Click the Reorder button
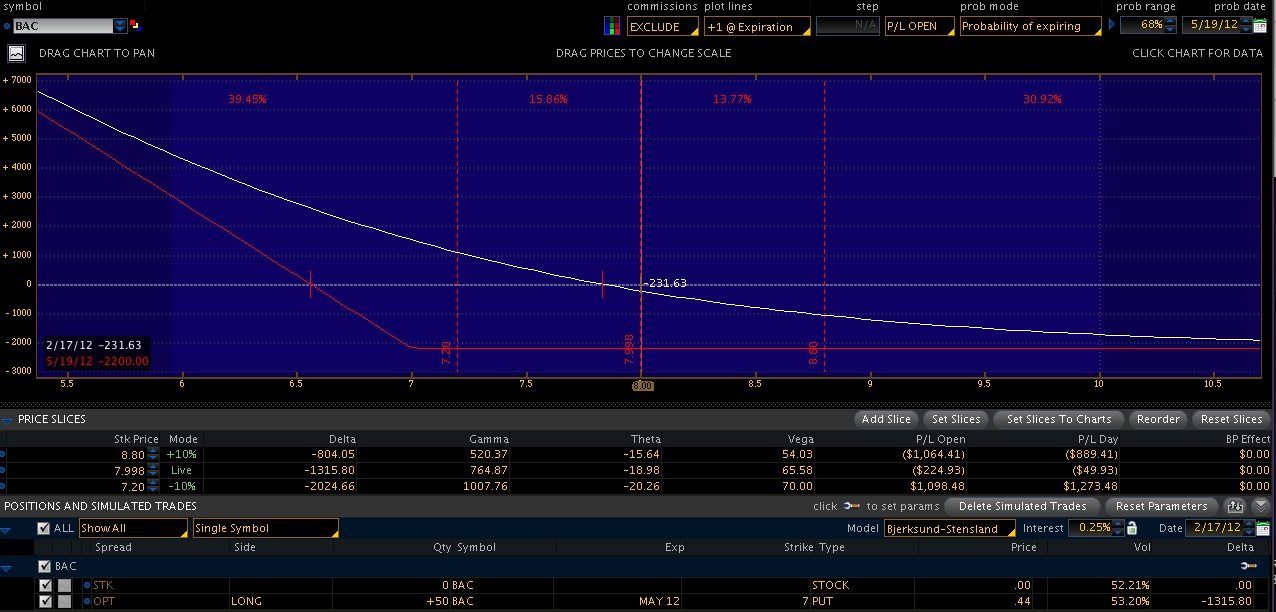Viewport: 1276px width, 612px height. click(x=1158, y=419)
